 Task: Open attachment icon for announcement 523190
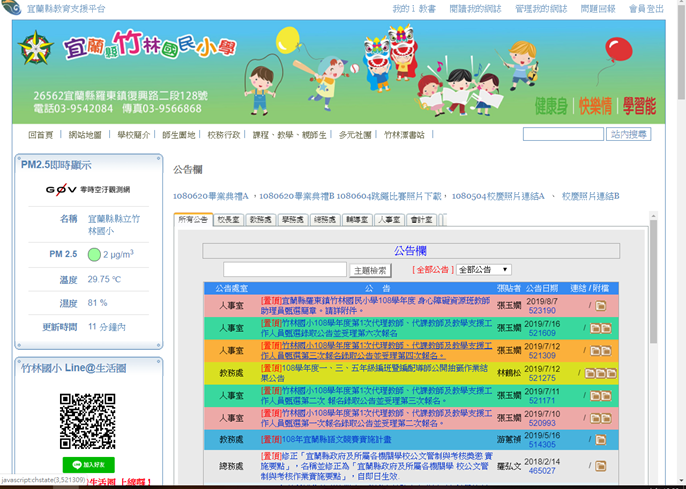click(602, 304)
